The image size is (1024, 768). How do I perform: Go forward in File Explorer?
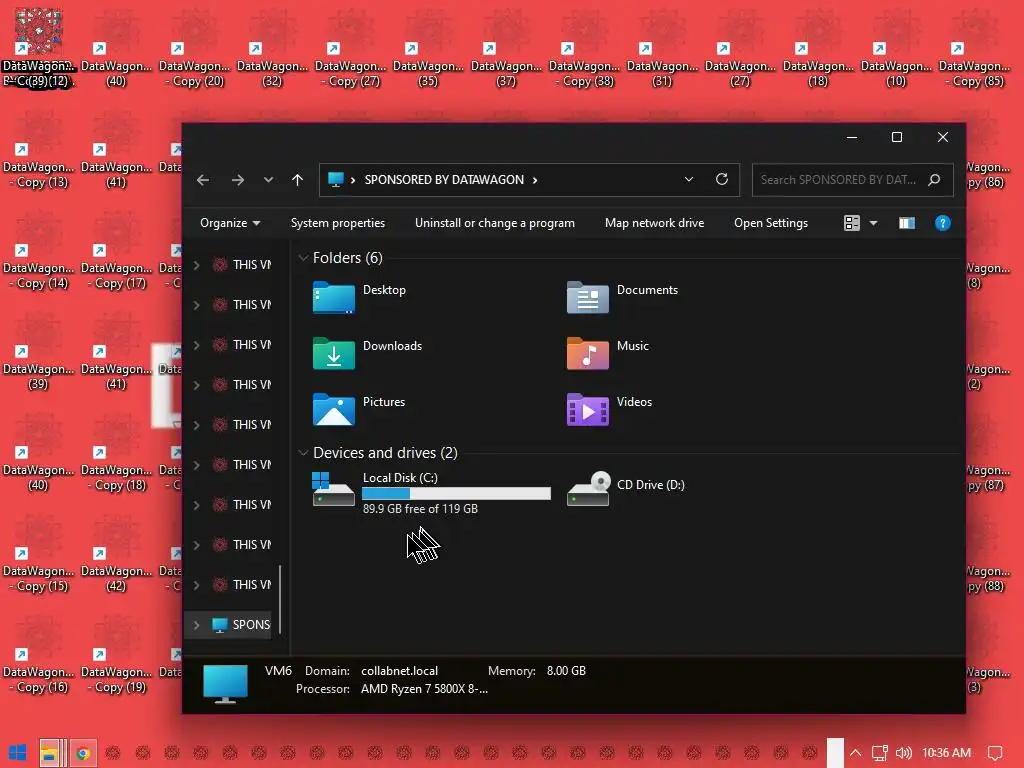pos(238,180)
